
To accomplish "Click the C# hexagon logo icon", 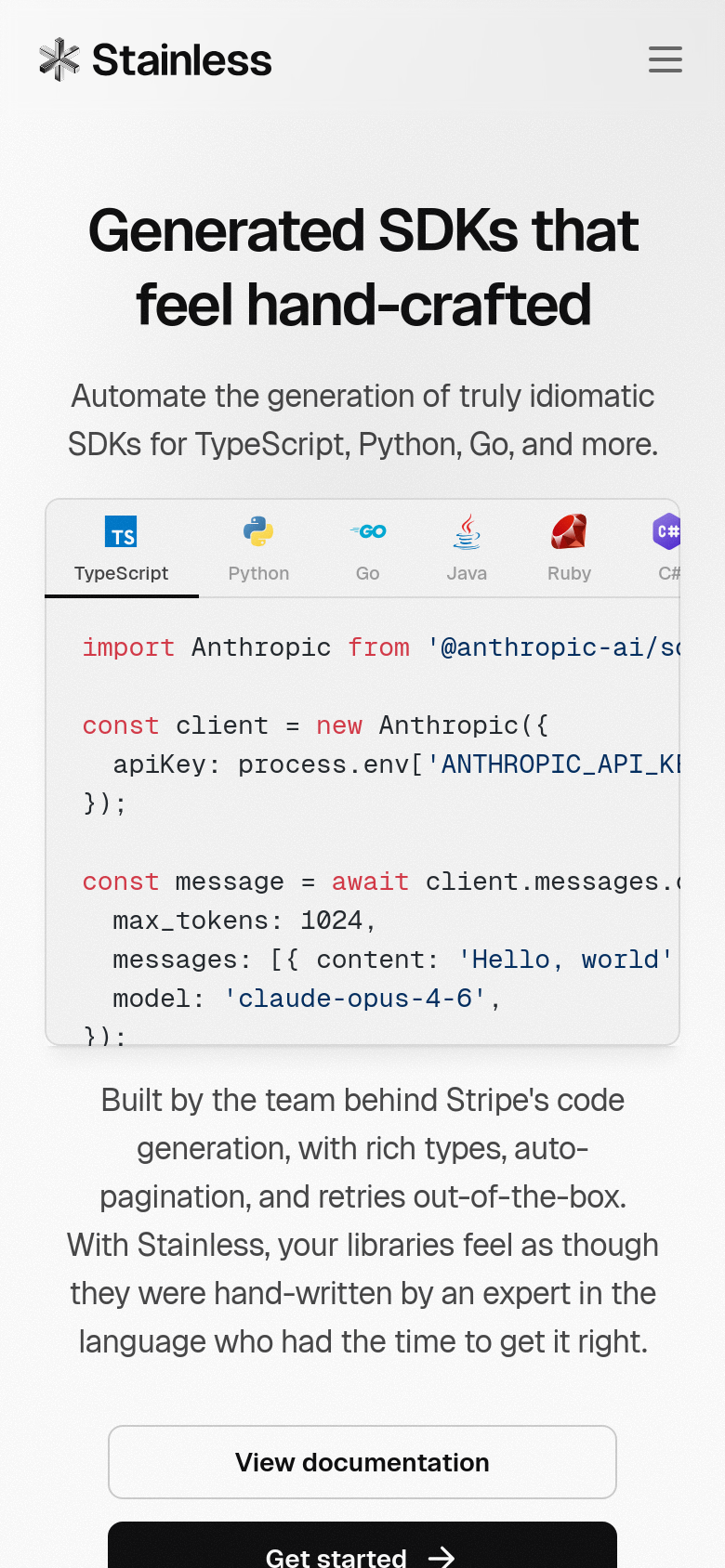I will (x=666, y=531).
